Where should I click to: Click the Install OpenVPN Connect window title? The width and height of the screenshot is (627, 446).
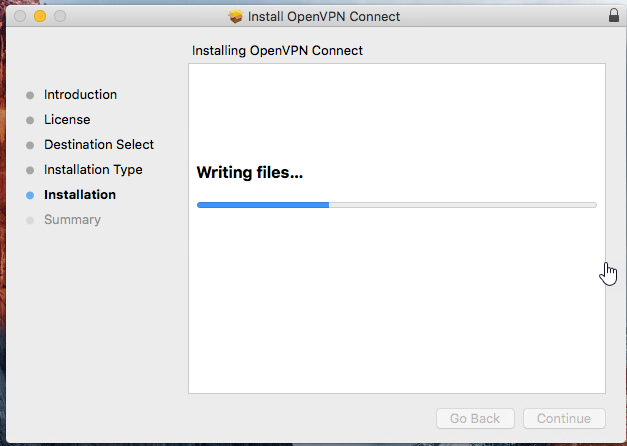pos(323,16)
